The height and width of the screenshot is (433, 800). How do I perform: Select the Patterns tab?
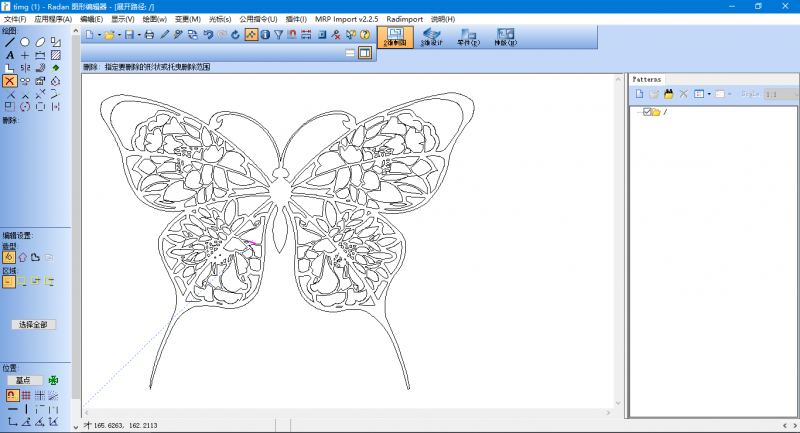click(647, 79)
